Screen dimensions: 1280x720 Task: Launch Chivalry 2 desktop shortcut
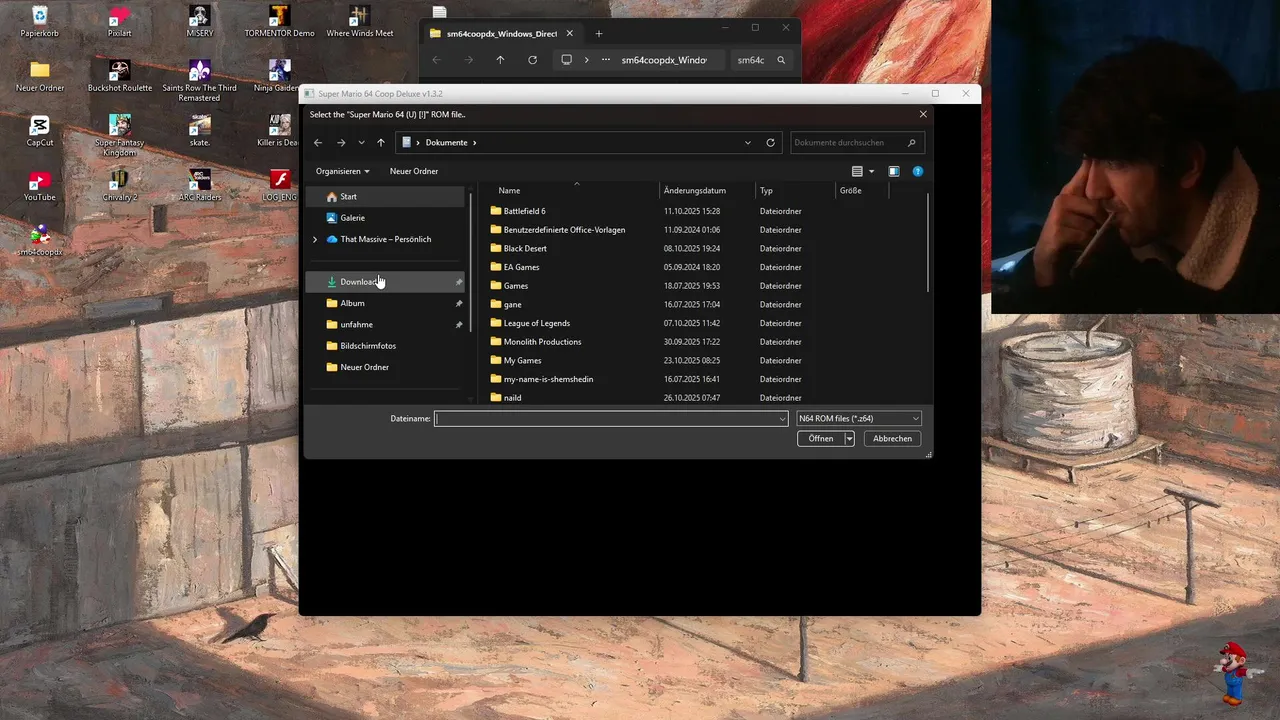click(x=119, y=186)
